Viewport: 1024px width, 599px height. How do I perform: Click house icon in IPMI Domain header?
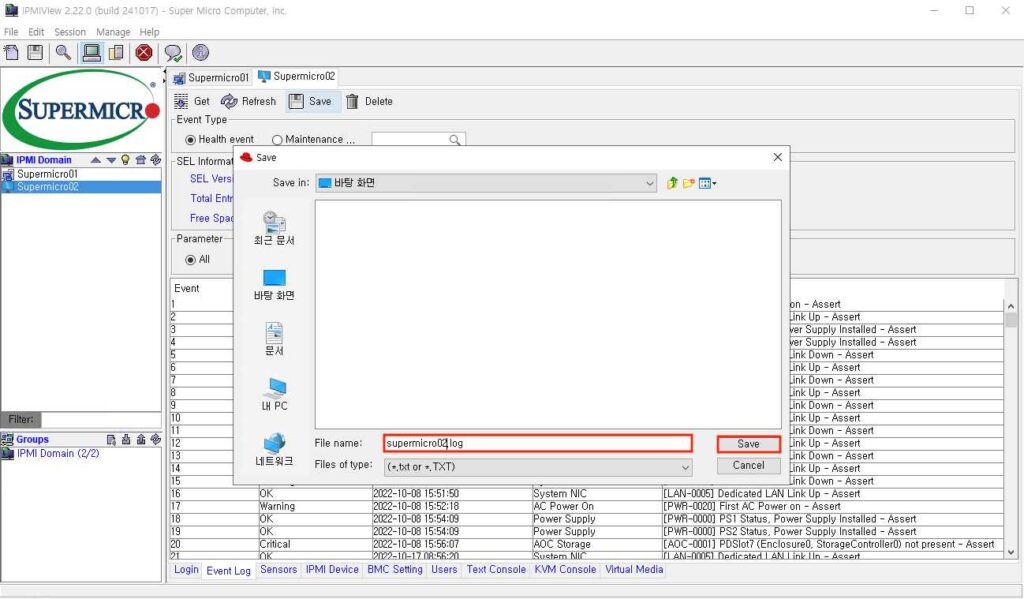coord(140,160)
